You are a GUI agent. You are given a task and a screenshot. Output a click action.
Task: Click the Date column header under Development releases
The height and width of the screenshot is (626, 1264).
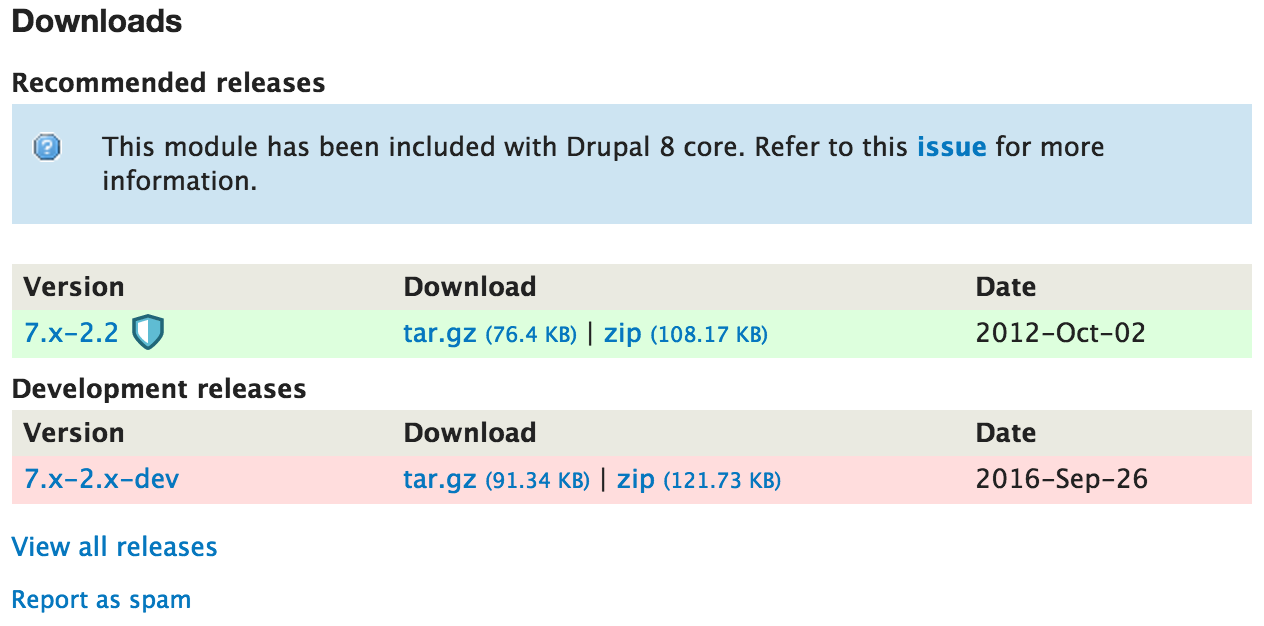click(1005, 433)
